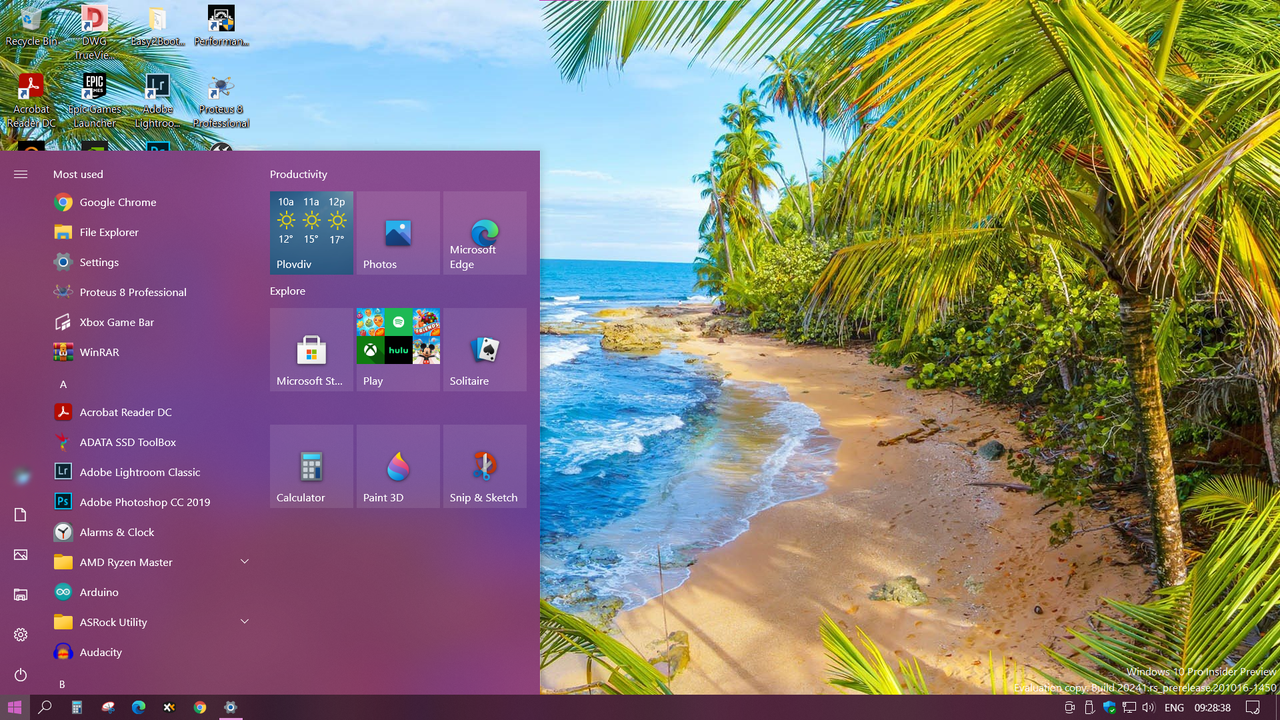Open Acrobat Reader DC in the app list
Screen dimensions: 1280x720
pyautogui.click(x=150, y=412)
